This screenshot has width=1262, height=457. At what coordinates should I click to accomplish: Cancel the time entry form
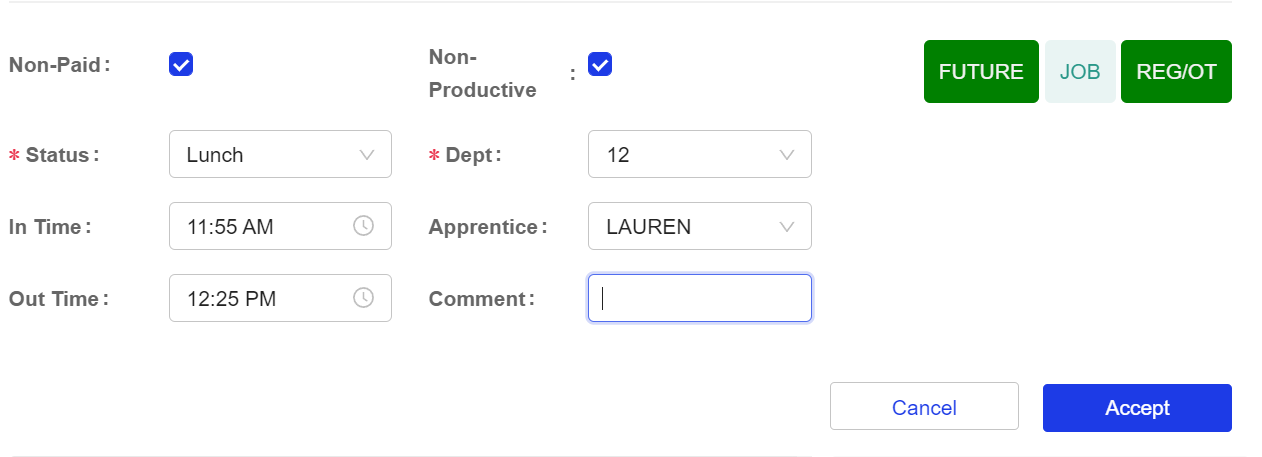coord(924,407)
